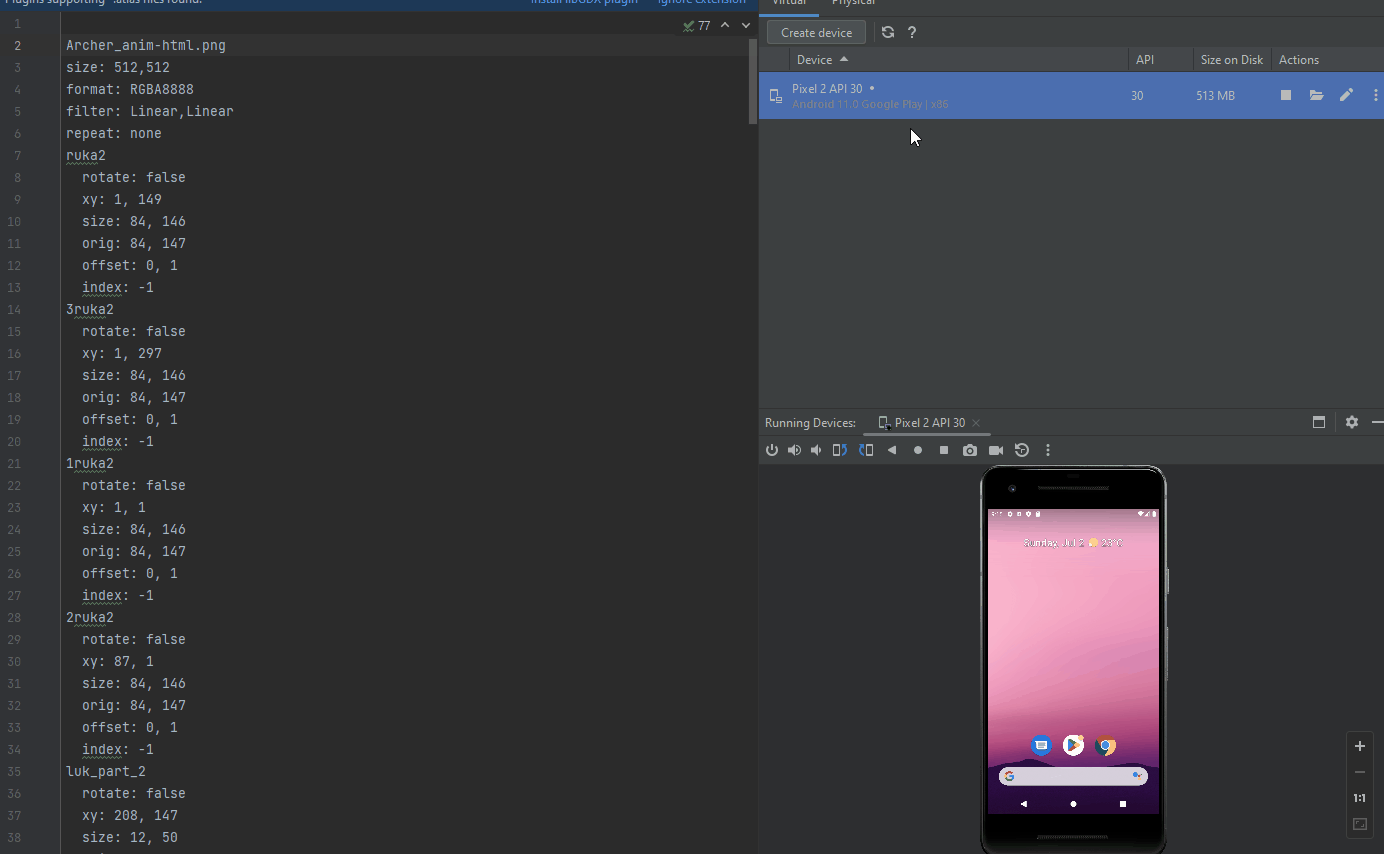The image size is (1384, 854).
Task: Rotate the emulator left
Action: [x=840, y=450]
